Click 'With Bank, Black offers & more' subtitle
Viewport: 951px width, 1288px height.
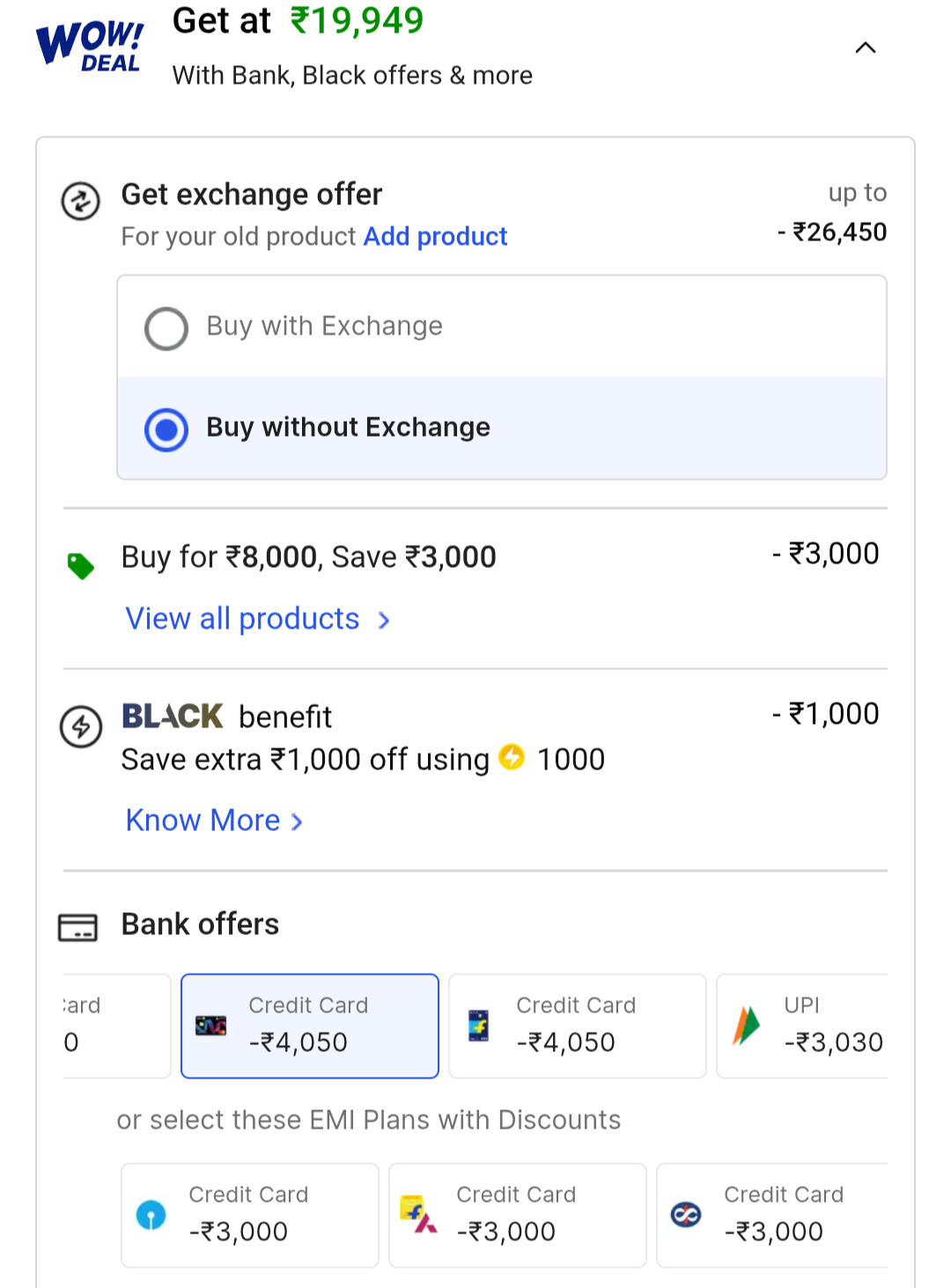tap(352, 76)
